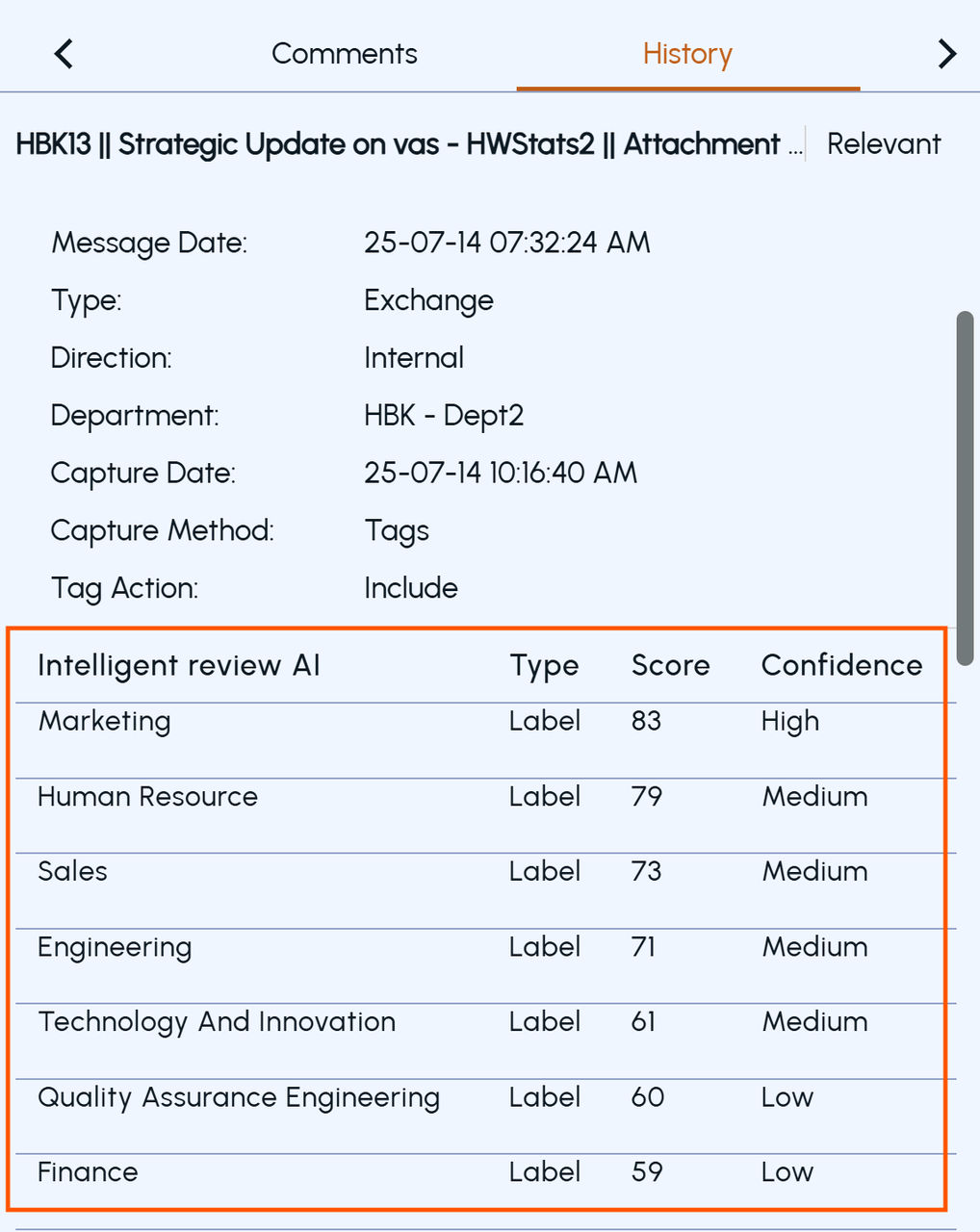Switch to the Comments tab

(x=345, y=54)
